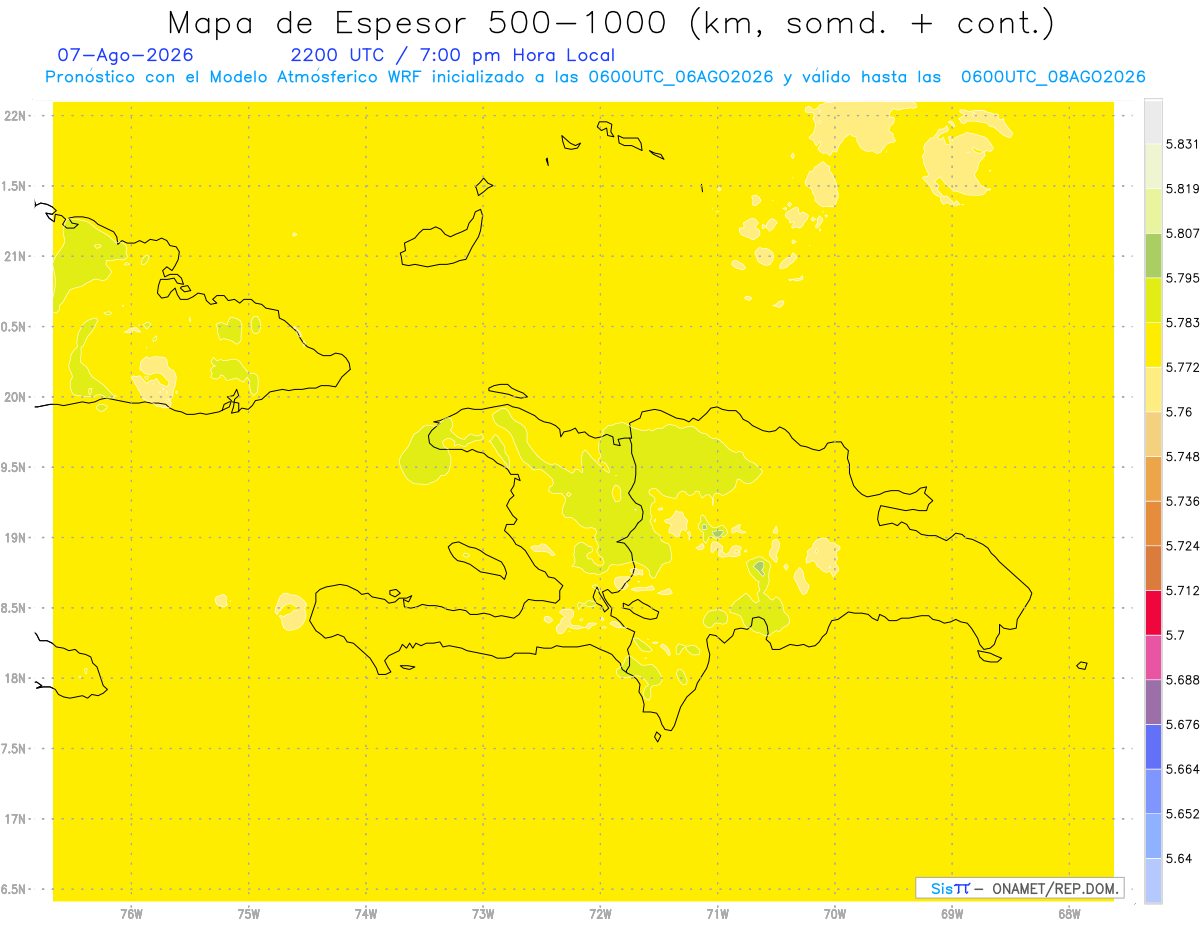Select the bright yellow swatch above 5.772
Viewport: 1200px width, 927px height.
1153,344
